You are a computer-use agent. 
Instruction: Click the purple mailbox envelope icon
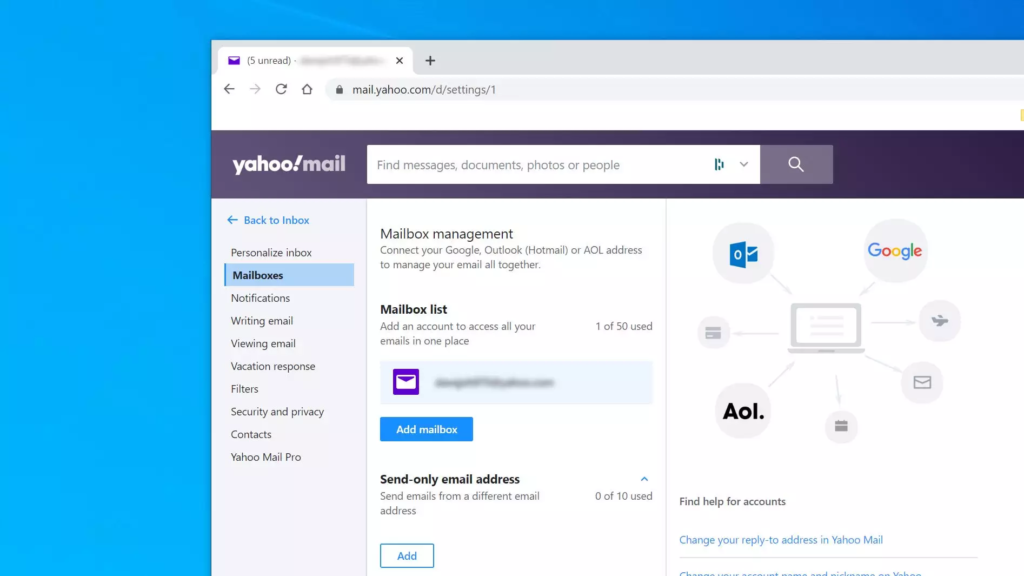pos(405,382)
